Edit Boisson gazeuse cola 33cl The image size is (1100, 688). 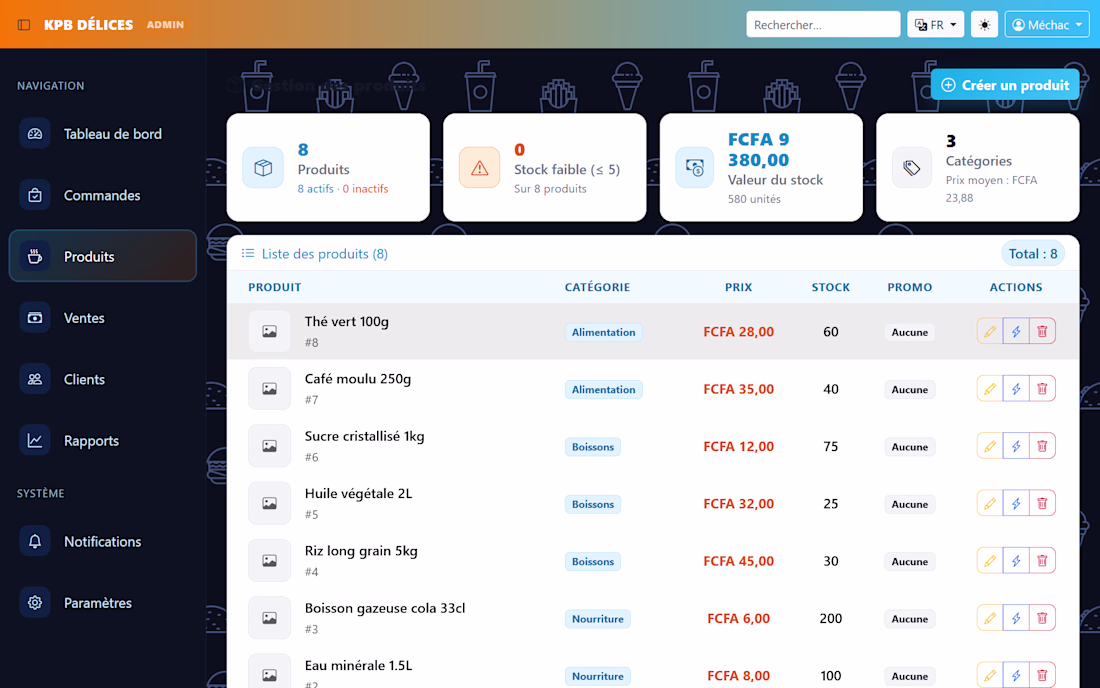(989, 618)
